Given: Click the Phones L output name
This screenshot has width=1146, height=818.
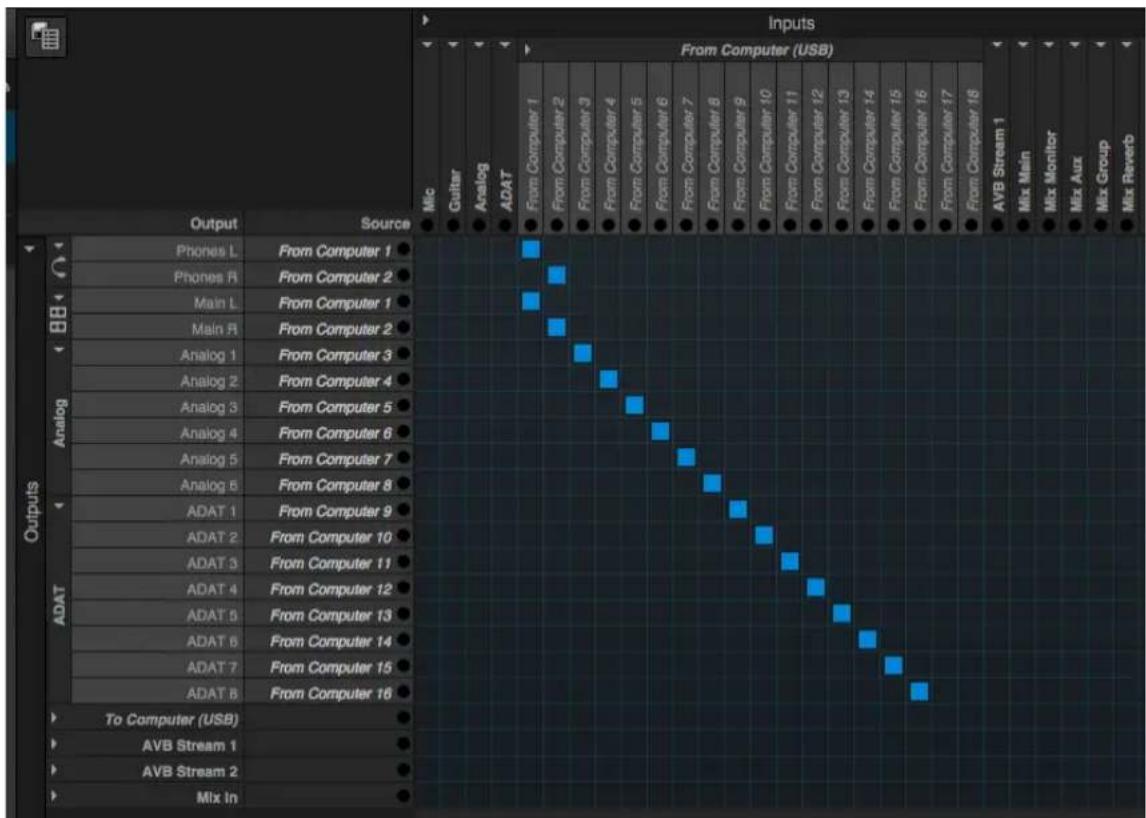Looking at the screenshot, I should click(207, 251).
